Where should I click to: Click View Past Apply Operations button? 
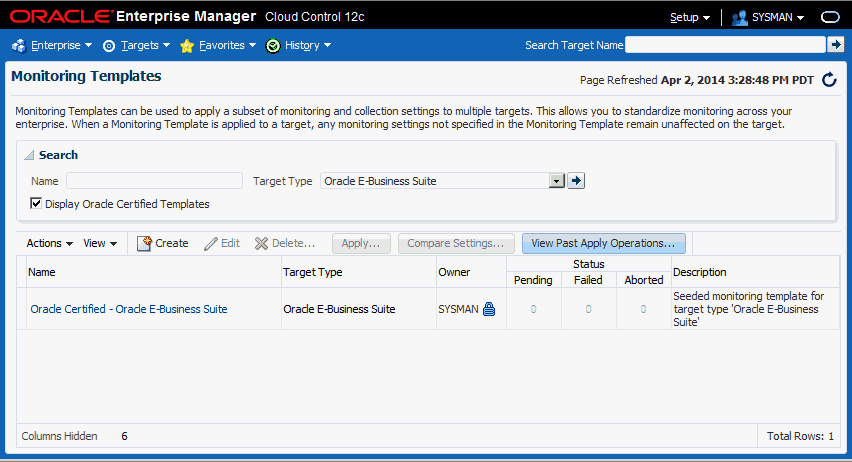604,244
